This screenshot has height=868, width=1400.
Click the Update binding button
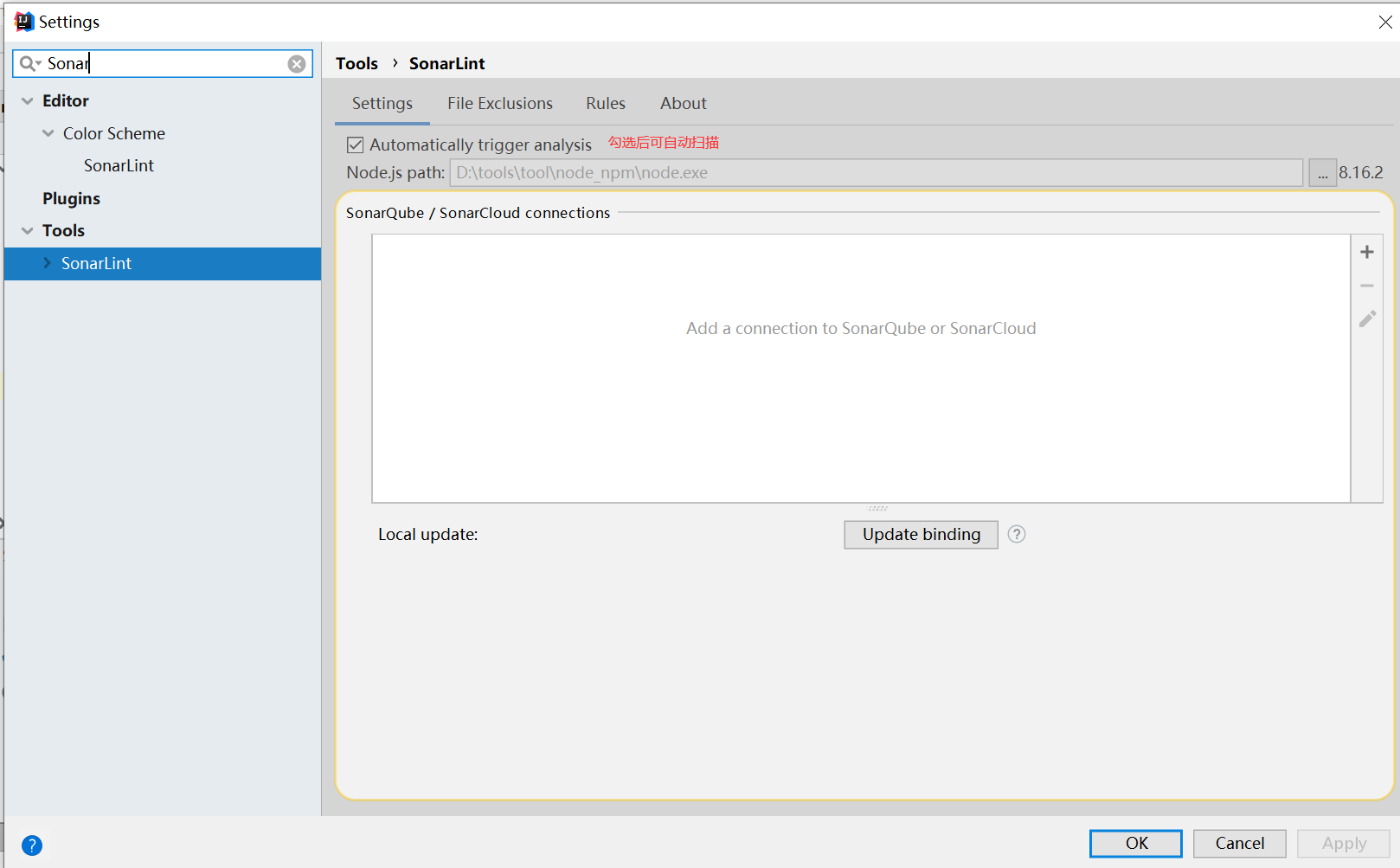click(x=922, y=535)
